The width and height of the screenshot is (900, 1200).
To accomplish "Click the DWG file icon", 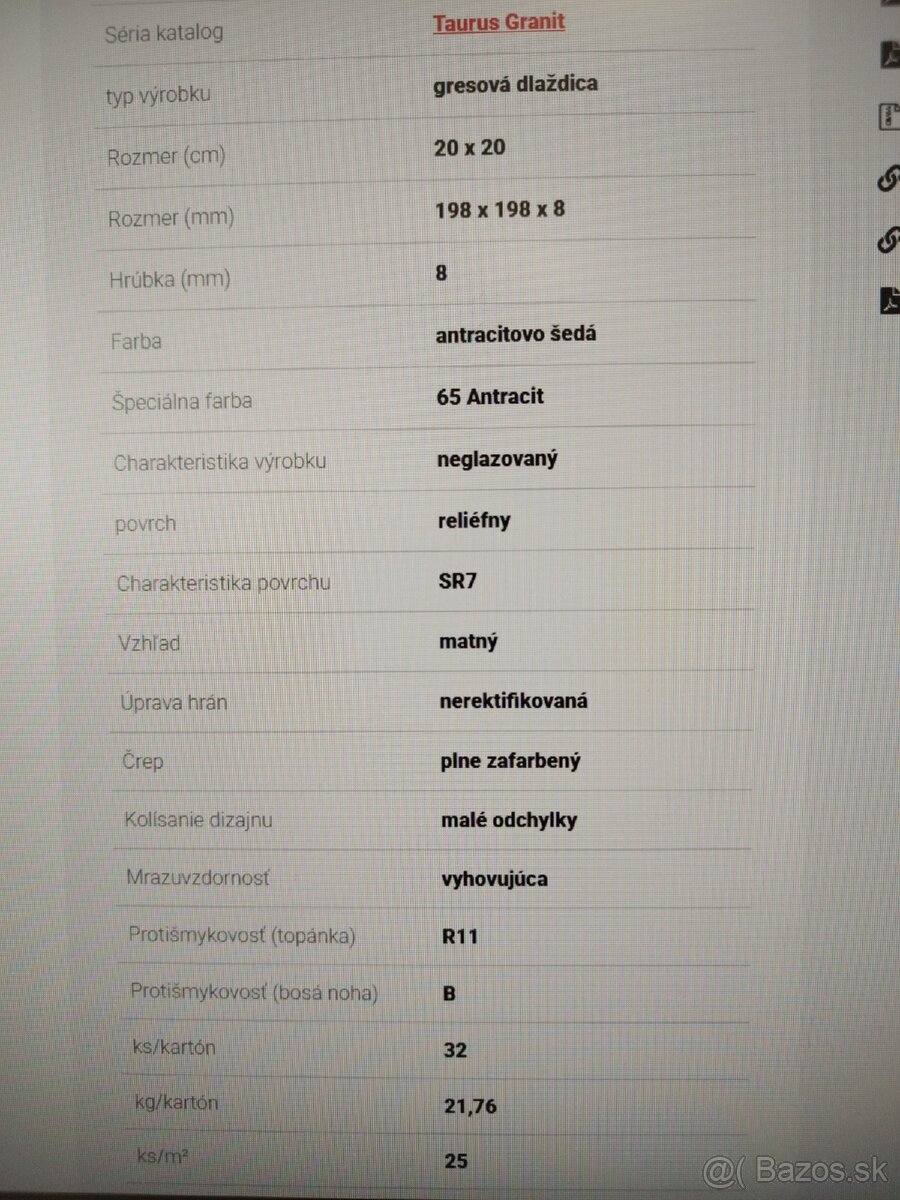I will tap(888, 117).
